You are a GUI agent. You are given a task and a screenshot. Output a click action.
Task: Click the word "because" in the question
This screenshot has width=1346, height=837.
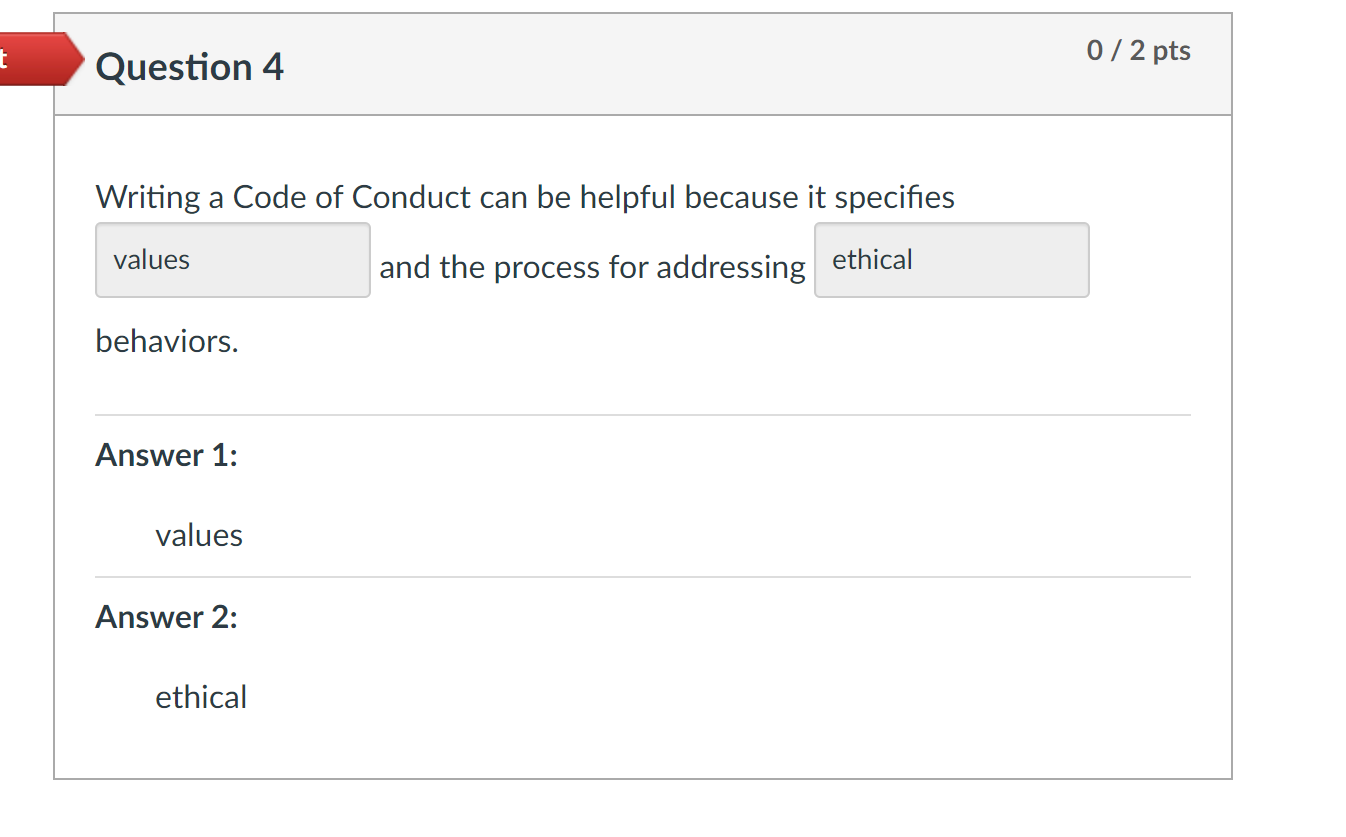tap(742, 197)
